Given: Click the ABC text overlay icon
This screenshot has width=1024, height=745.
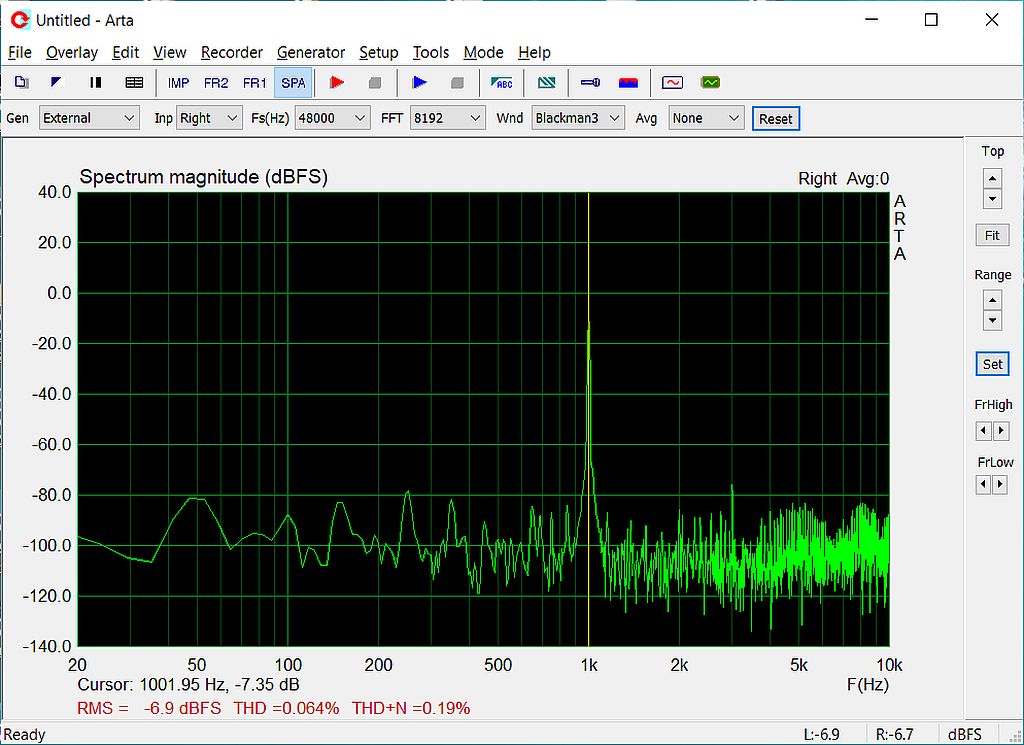Looking at the screenshot, I should [x=502, y=83].
